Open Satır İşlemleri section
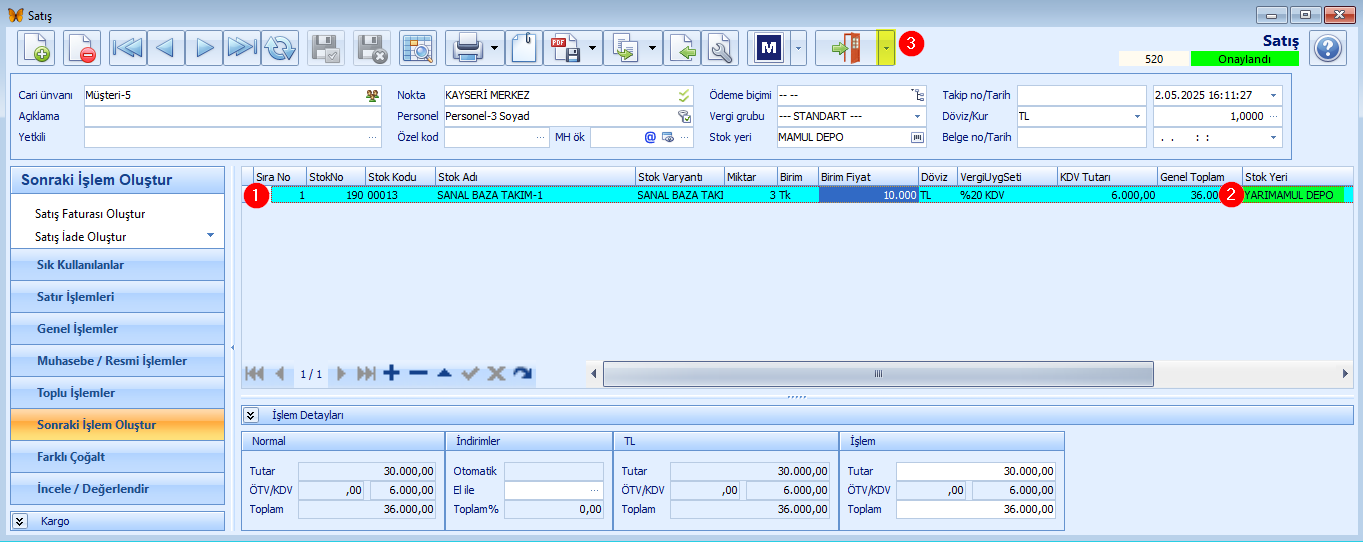Screen dimensions: 1363x542 (x=117, y=297)
